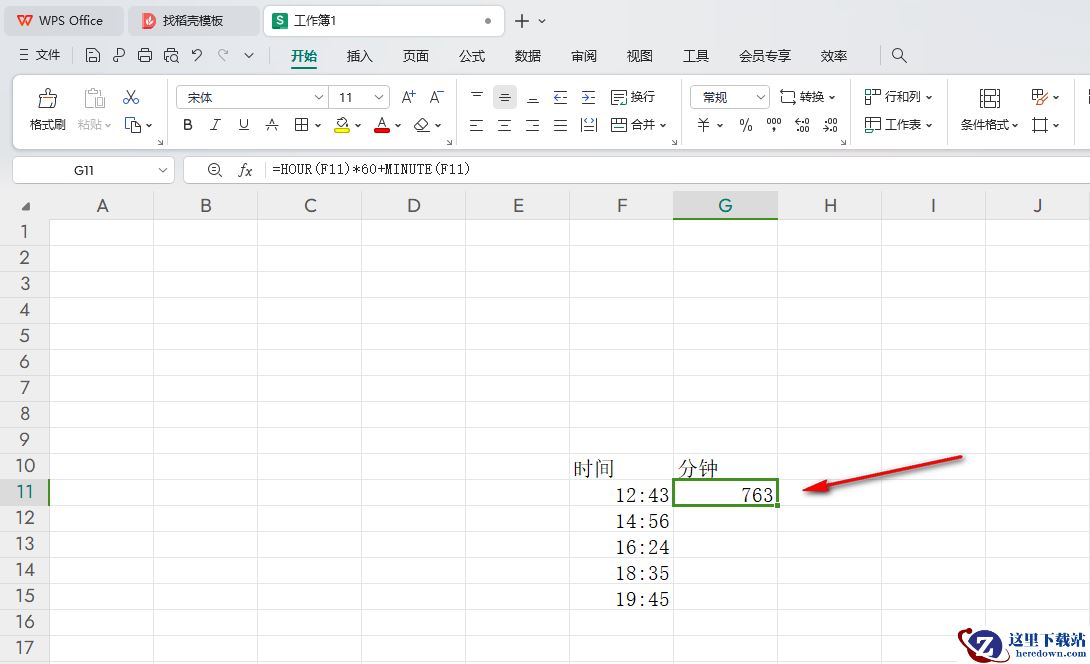
Task: Toggle Bold formatting
Action: pyautogui.click(x=188, y=125)
